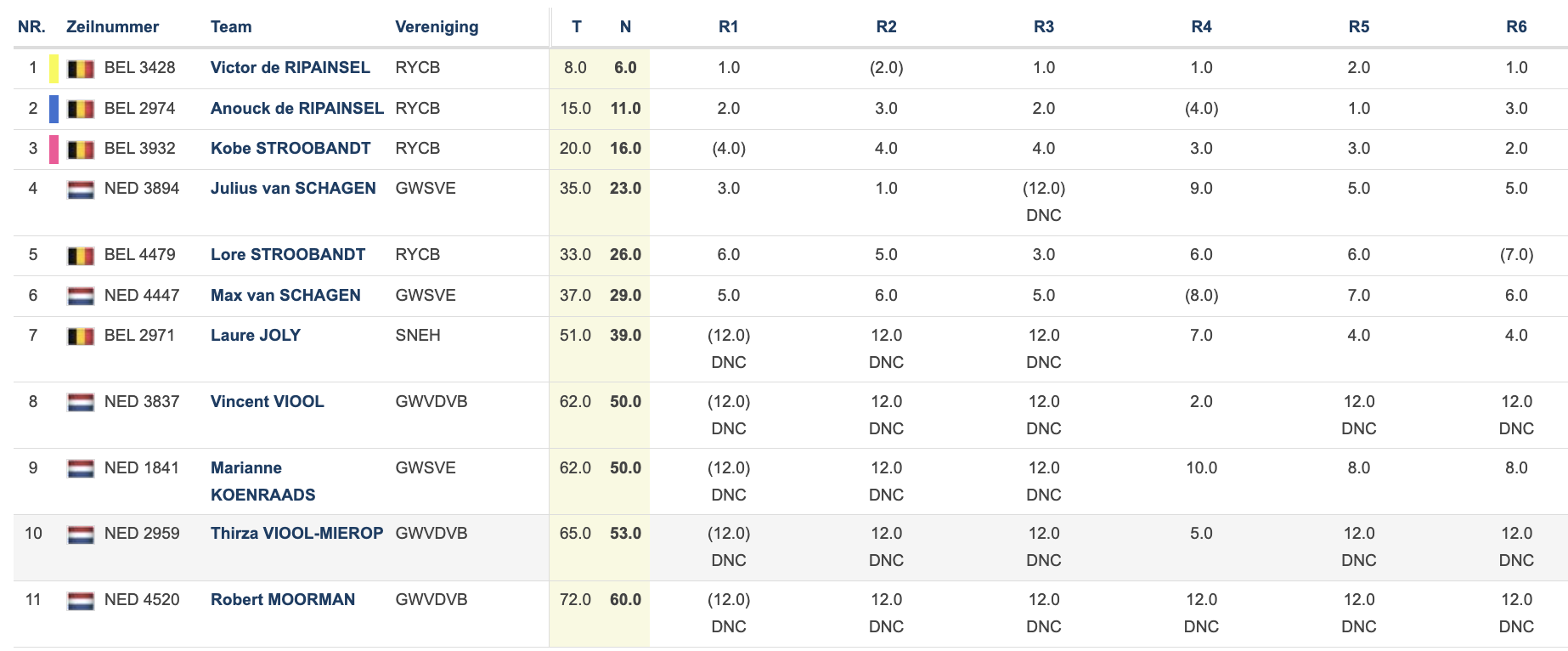Click Belgian flag icon beside BEL 4479

pyautogui.click(x=81, y=256)
